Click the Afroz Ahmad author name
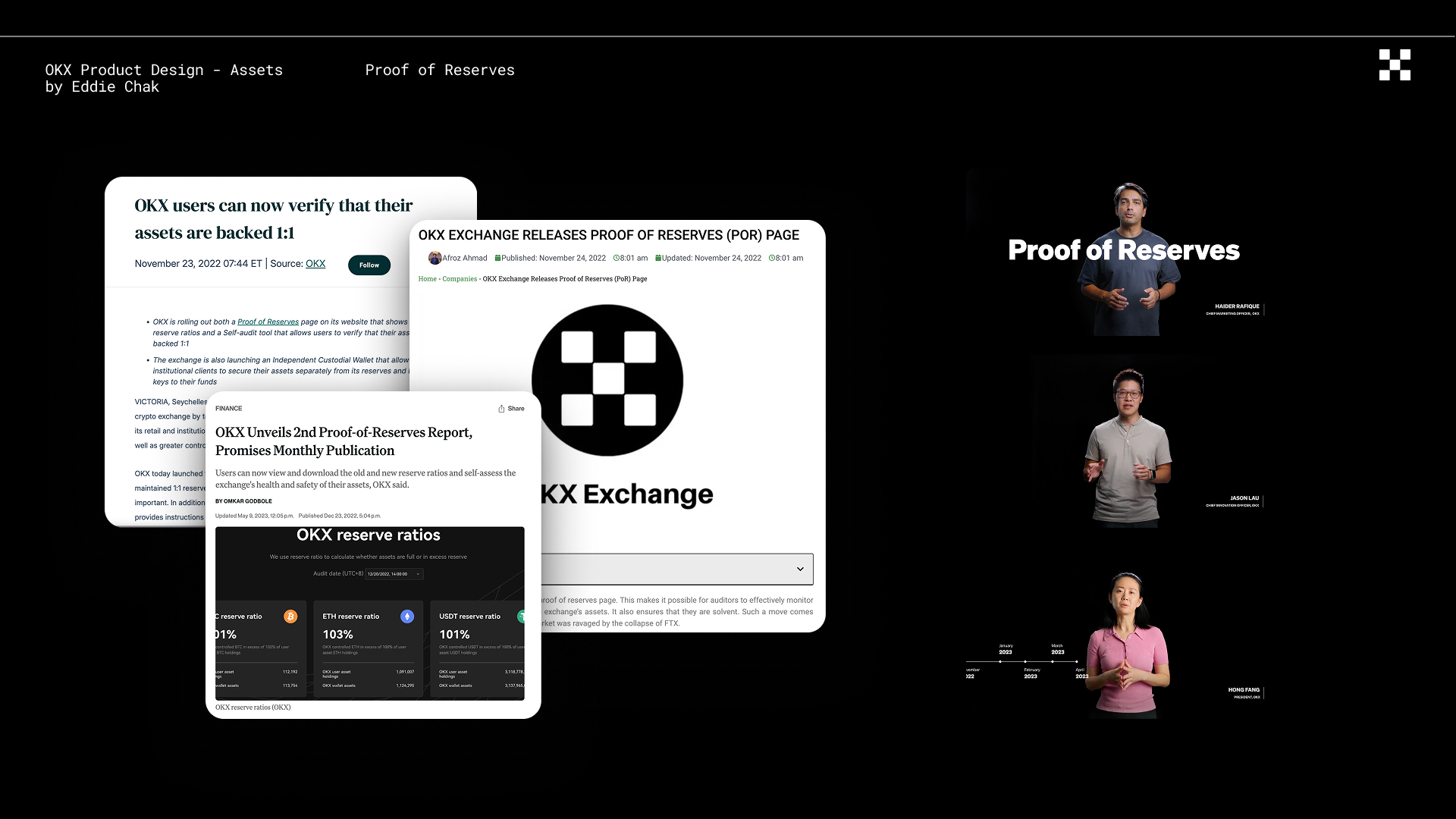1456x819 pixels. coord(465,258)
